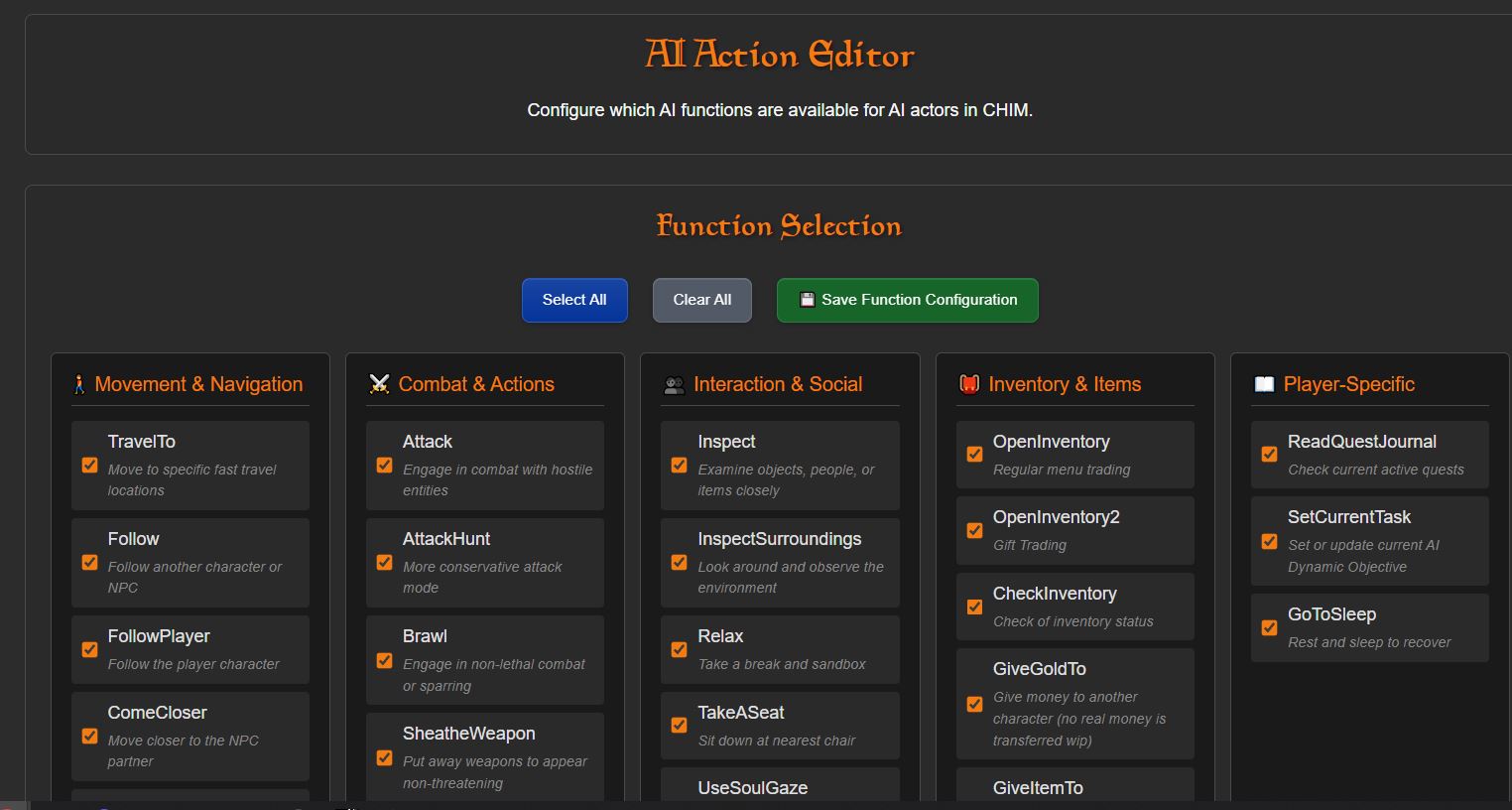The width and height of the screenshot is (1512, 810).
Task: Uncheck the TakeASeat checkbox
Action: [679, 725]
